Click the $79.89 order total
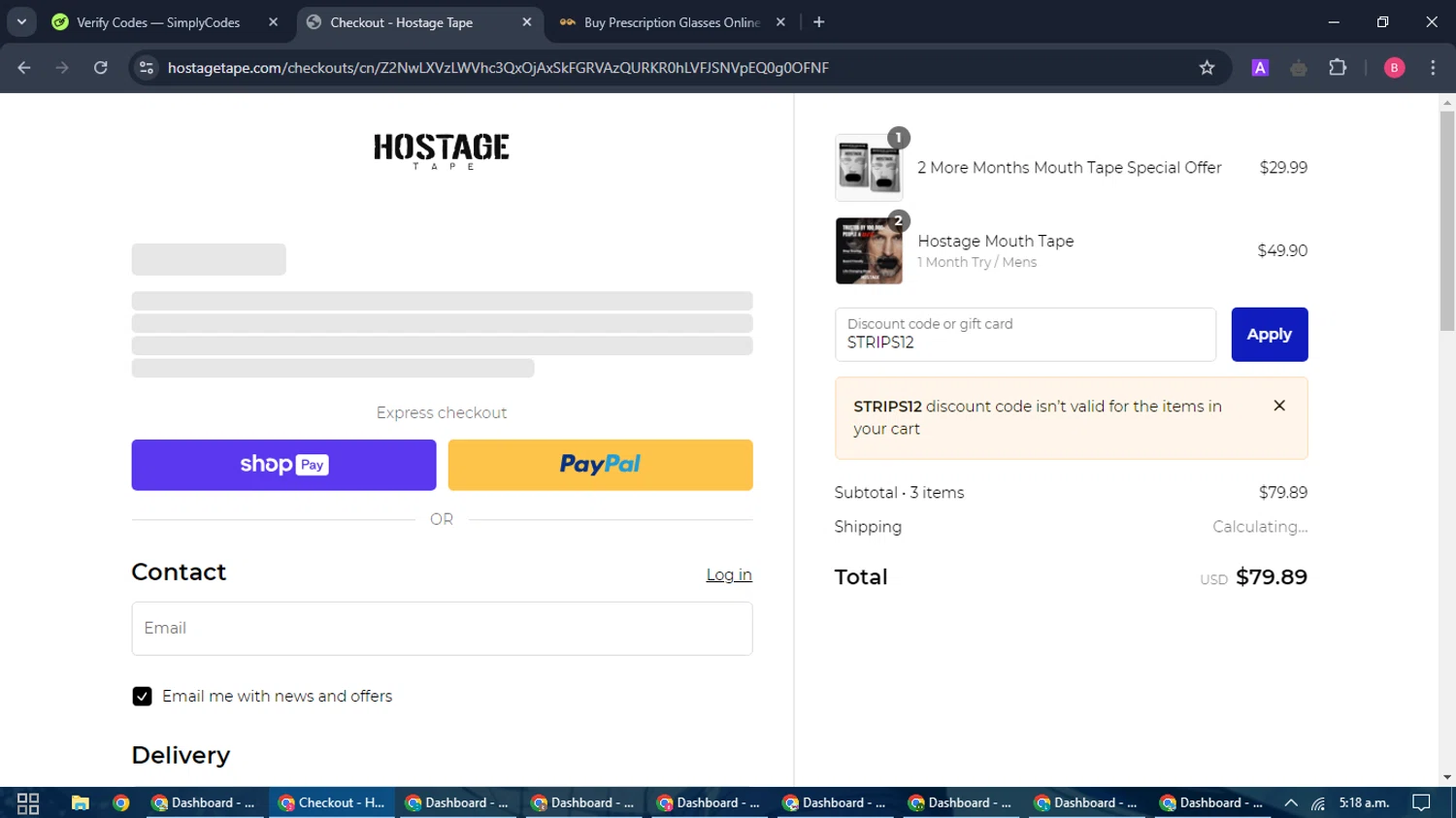1456x818 pixels. coord(1272,577)
